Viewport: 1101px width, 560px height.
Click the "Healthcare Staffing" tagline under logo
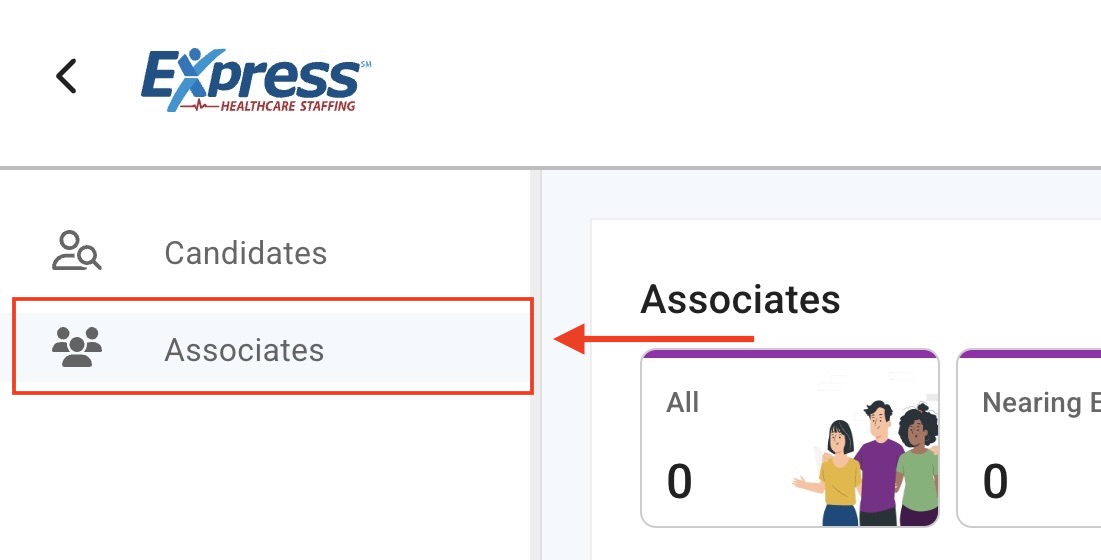(x=287, y=105)
